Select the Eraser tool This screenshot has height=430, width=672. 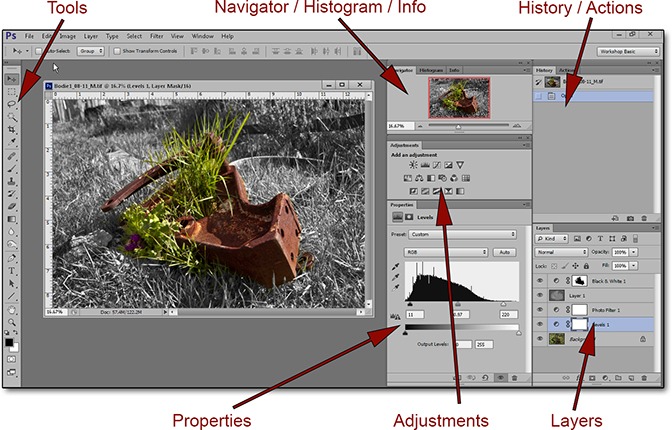point(12,206)
